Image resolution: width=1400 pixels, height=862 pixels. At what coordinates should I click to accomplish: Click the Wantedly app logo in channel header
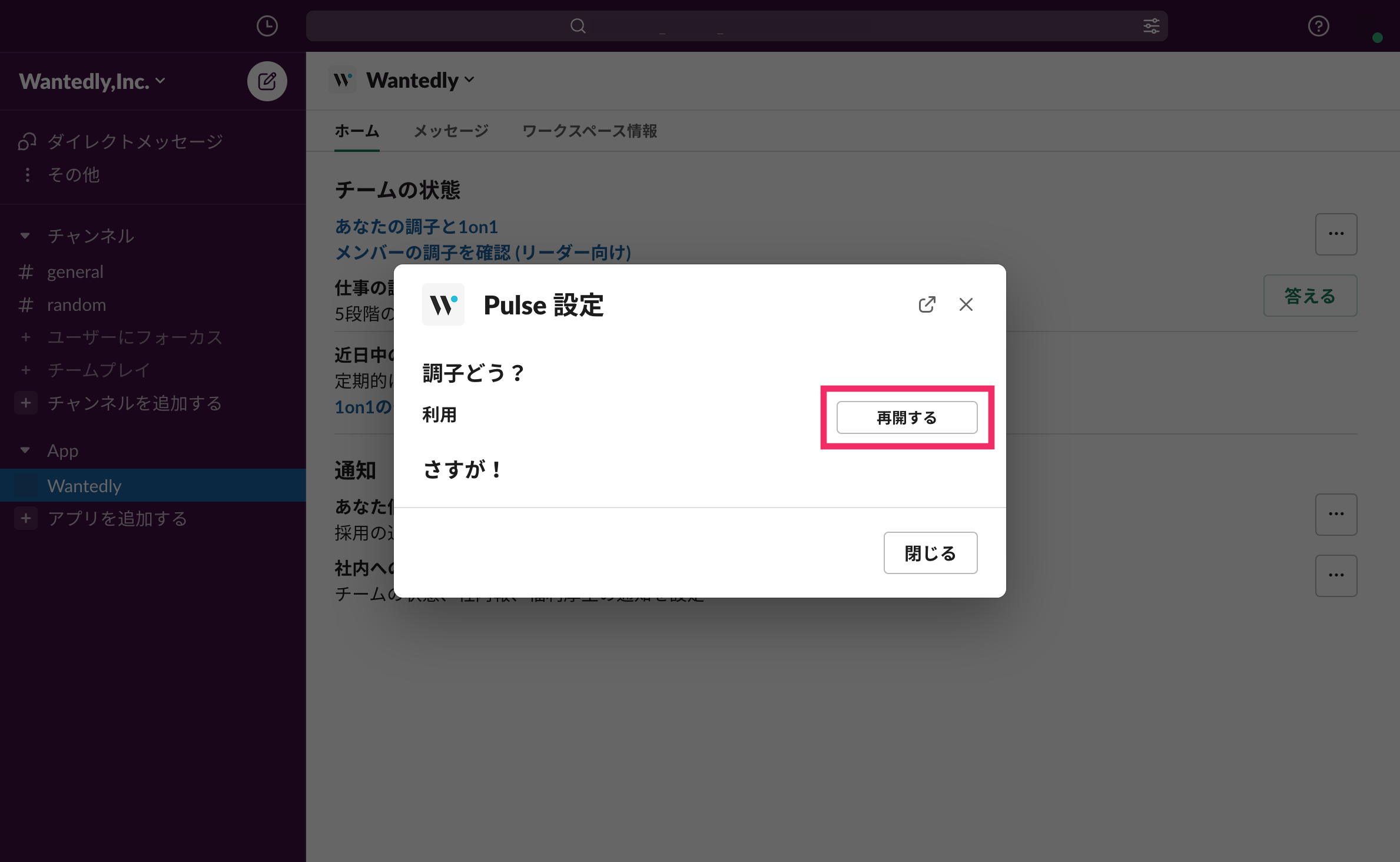point(343,79)
